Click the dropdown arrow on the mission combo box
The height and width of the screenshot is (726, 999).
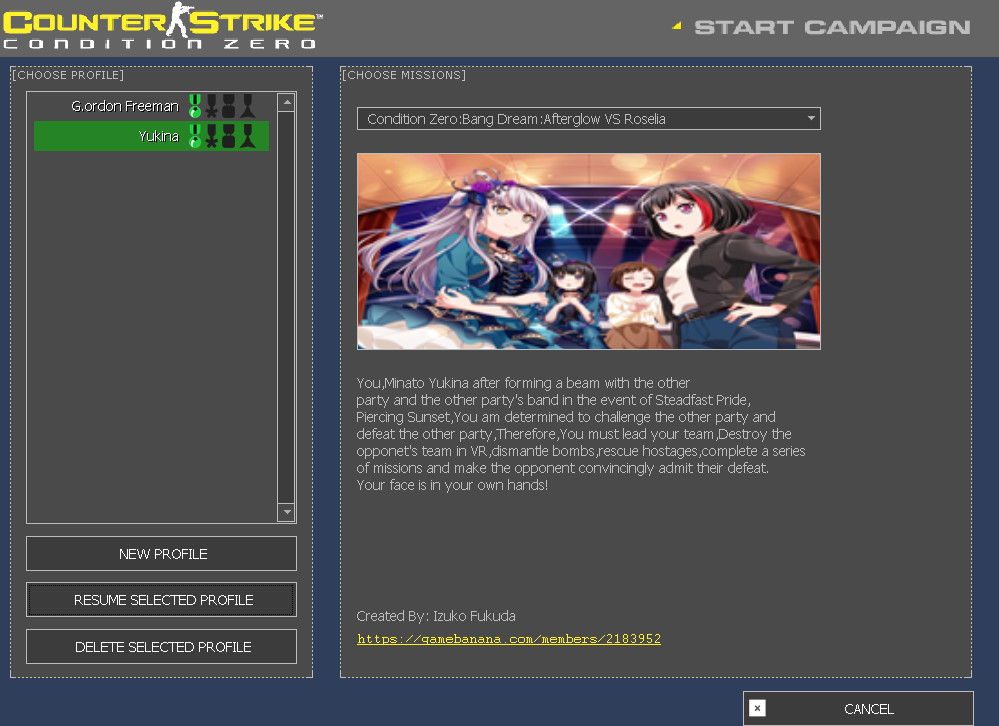(810, 118)
